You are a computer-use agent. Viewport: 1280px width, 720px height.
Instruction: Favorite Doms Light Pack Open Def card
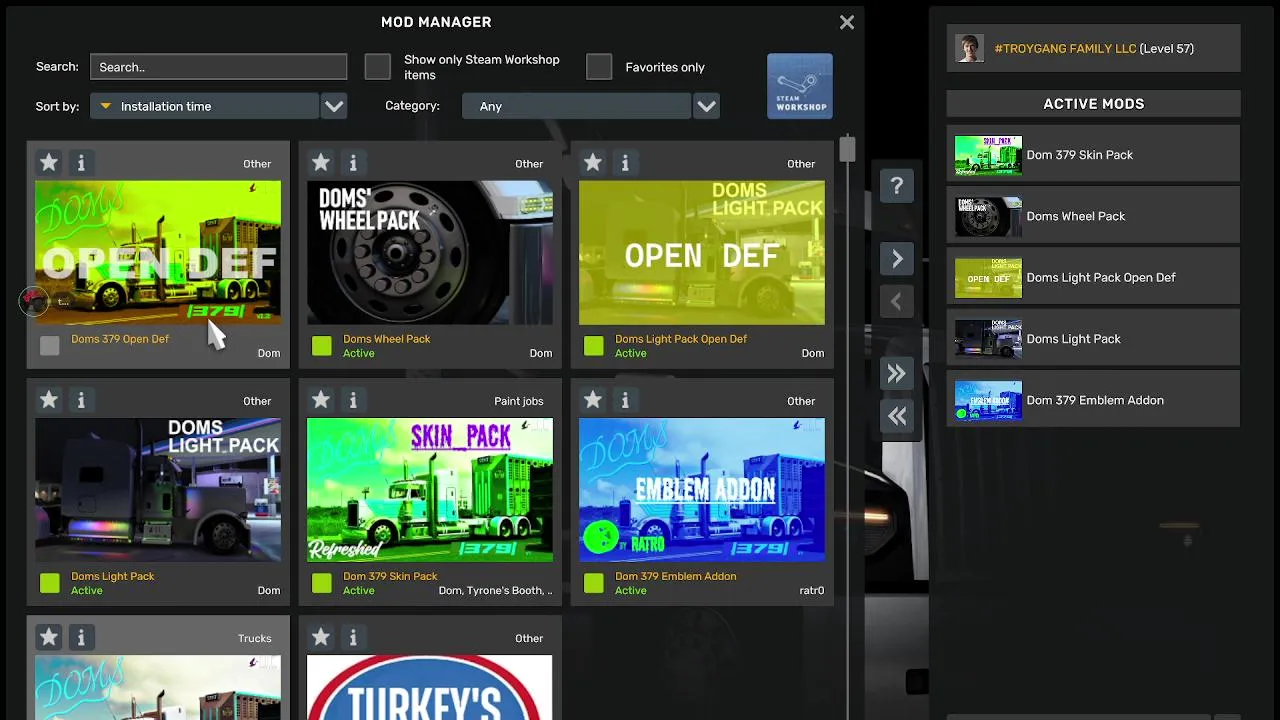593,162
